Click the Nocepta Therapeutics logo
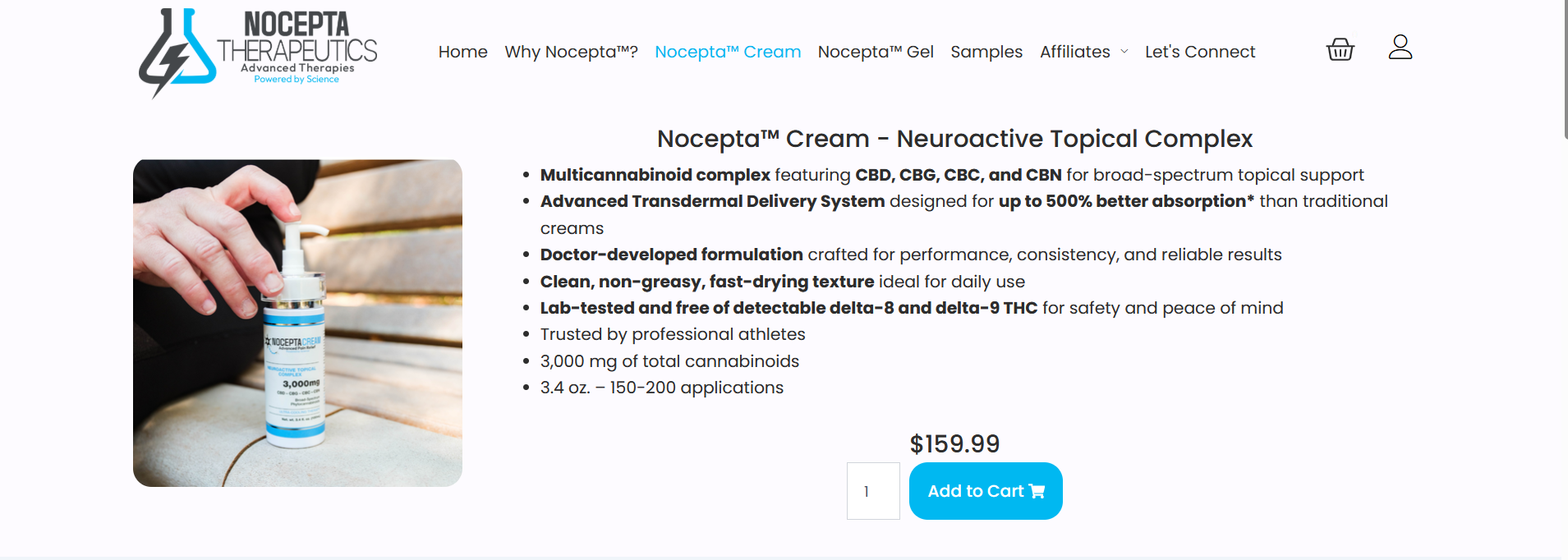Viewport: 1568px width, 560px height. 257,51
